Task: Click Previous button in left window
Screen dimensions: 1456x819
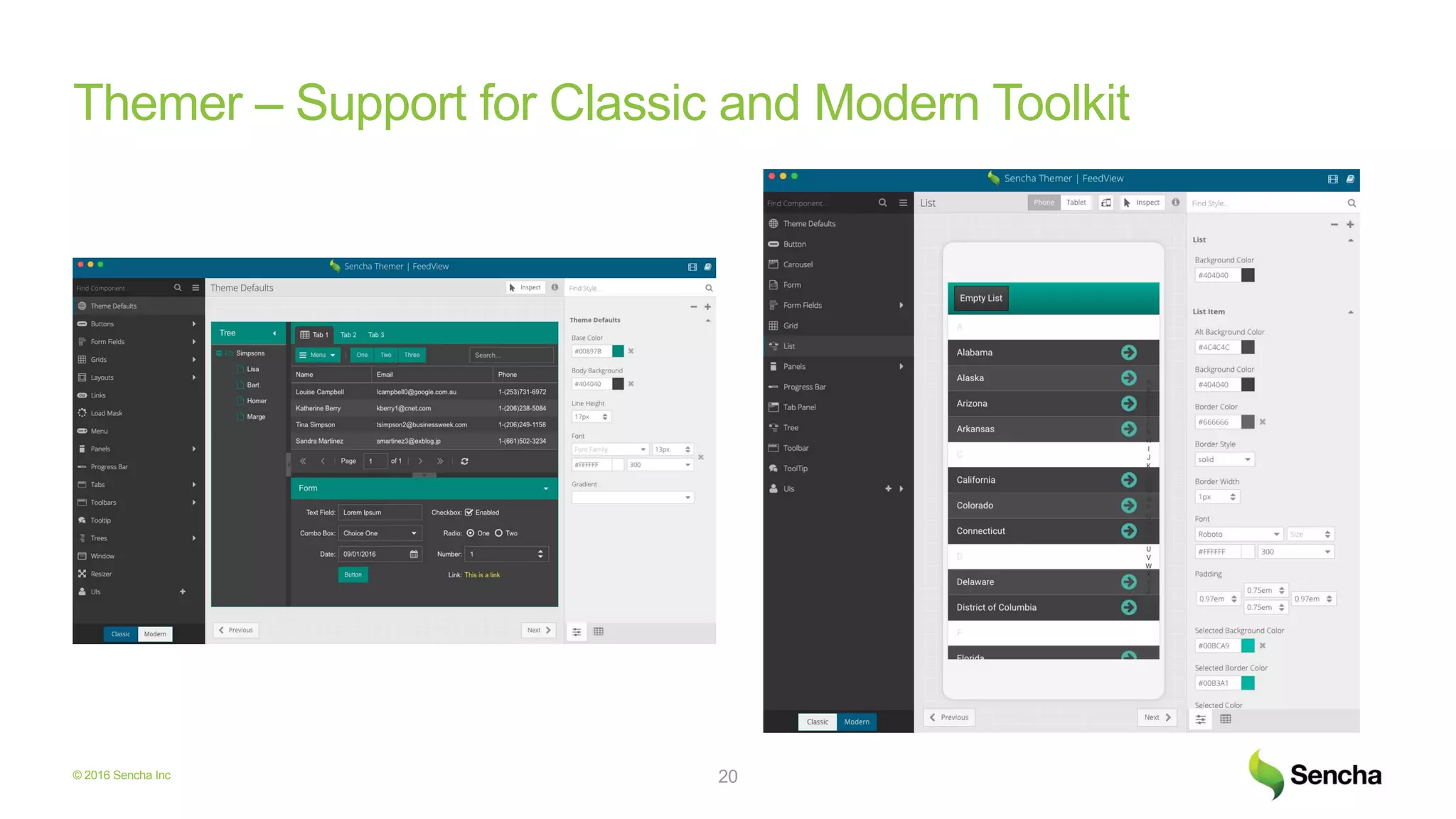Action: pos(236,630)
